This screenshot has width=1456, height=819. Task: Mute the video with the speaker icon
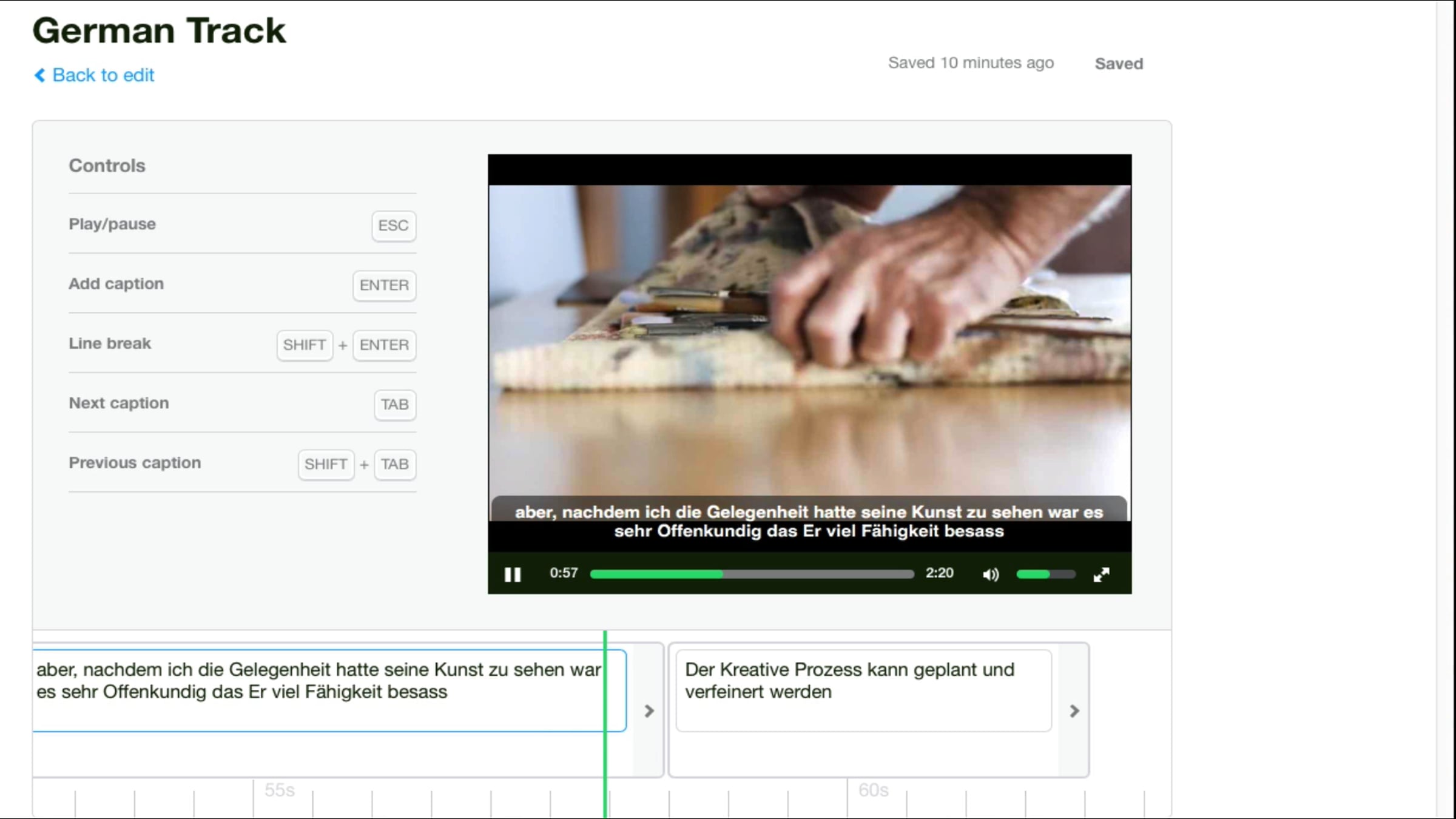[990, 574]
